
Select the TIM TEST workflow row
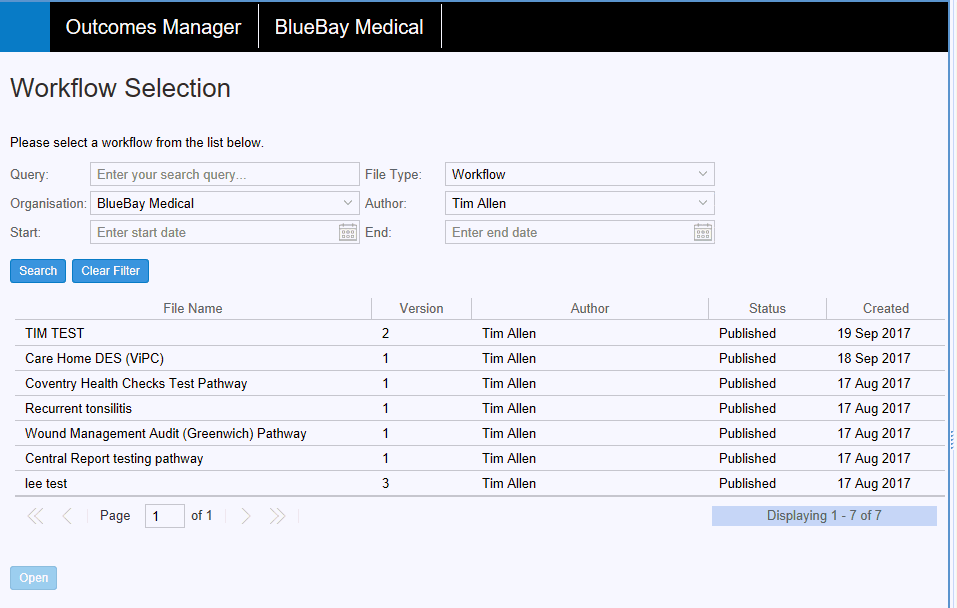55,333
